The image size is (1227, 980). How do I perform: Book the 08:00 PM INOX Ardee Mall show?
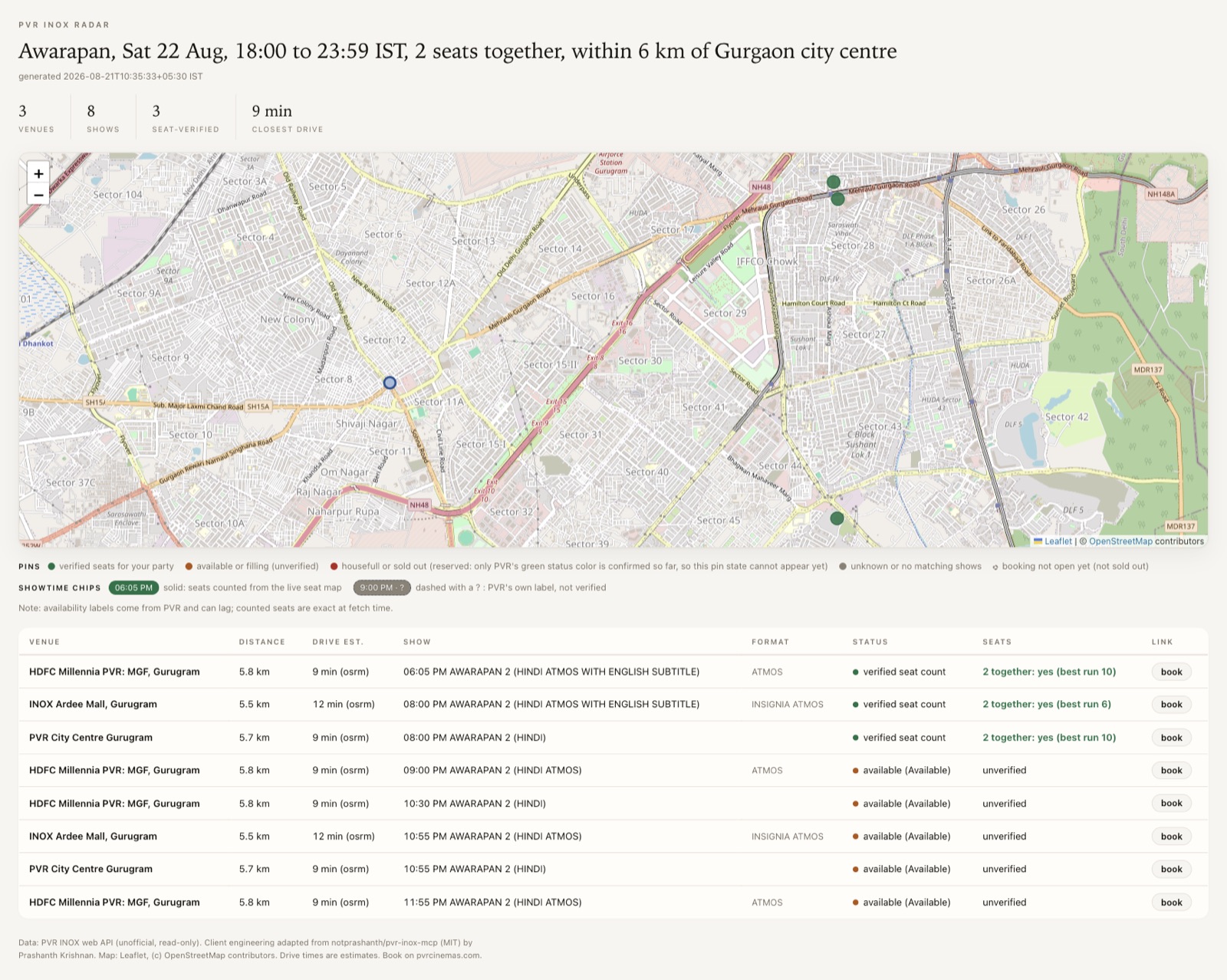[1171, 704]
